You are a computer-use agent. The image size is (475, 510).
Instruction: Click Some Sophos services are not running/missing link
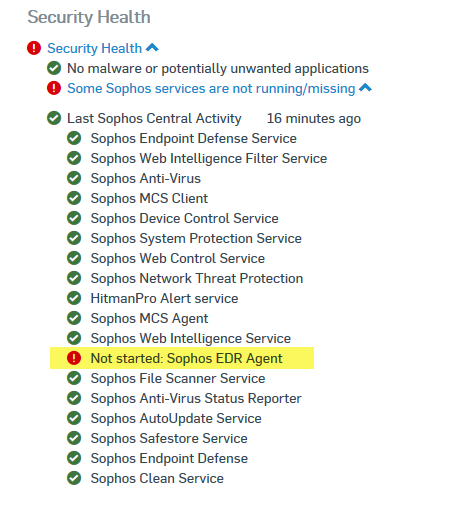[x=211, y=89]
